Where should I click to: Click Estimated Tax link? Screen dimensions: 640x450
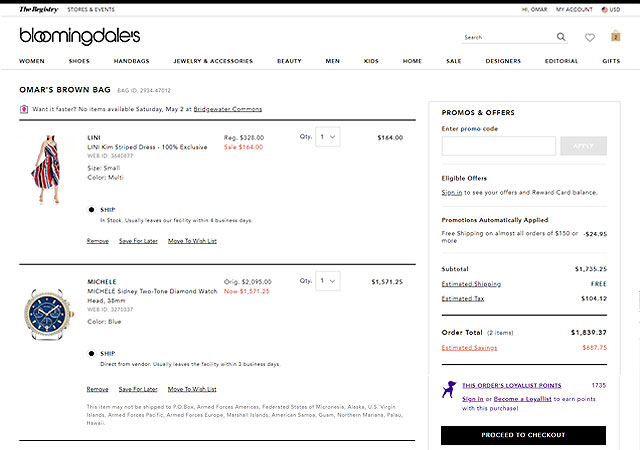463,299
